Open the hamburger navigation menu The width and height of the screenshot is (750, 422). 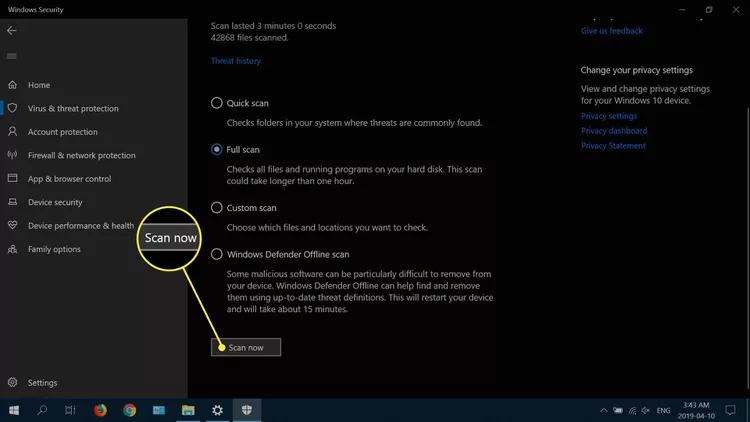click(x=11, y=56)
